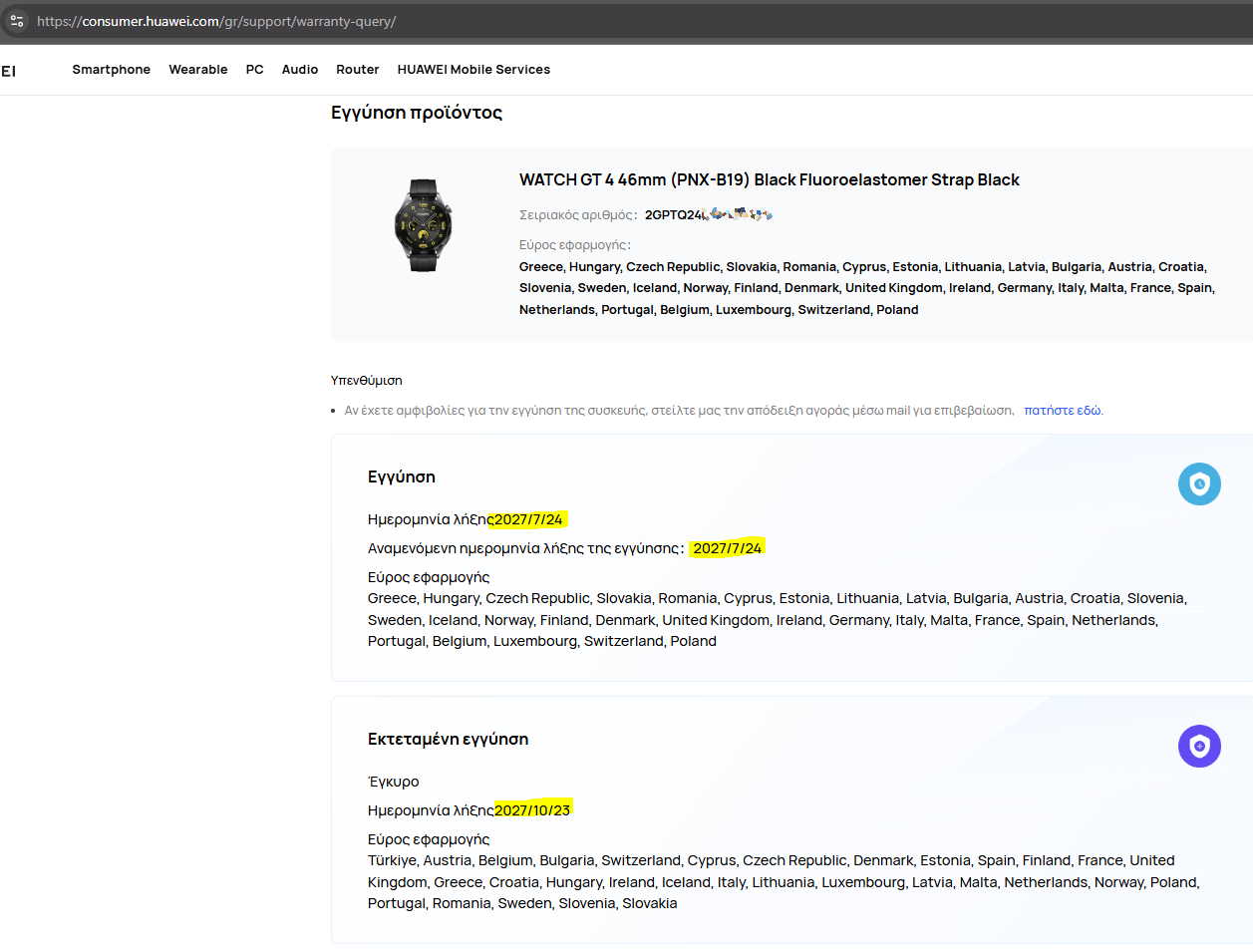Select the browser address bar URL

pos(216,21)
